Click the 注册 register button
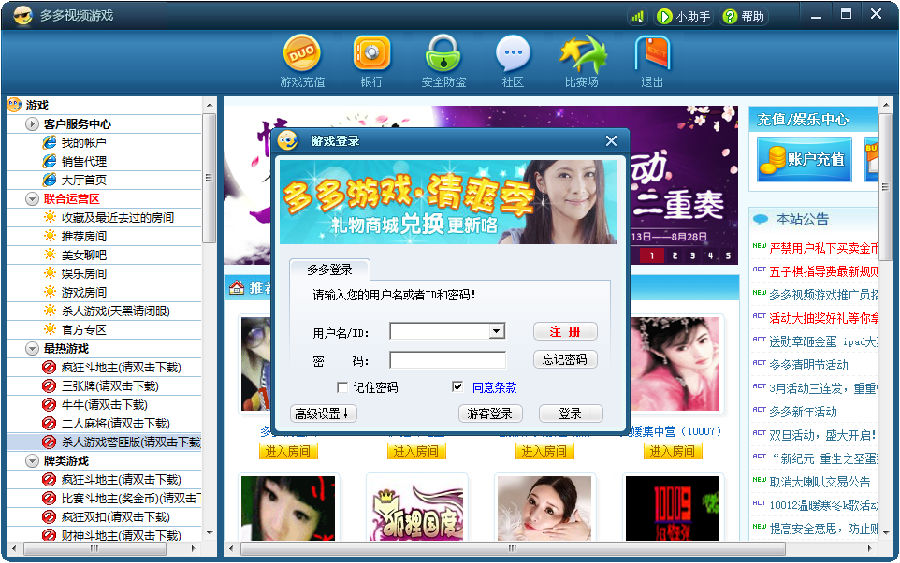This screenshot has width=900, height=563. (x=565, y=332)
